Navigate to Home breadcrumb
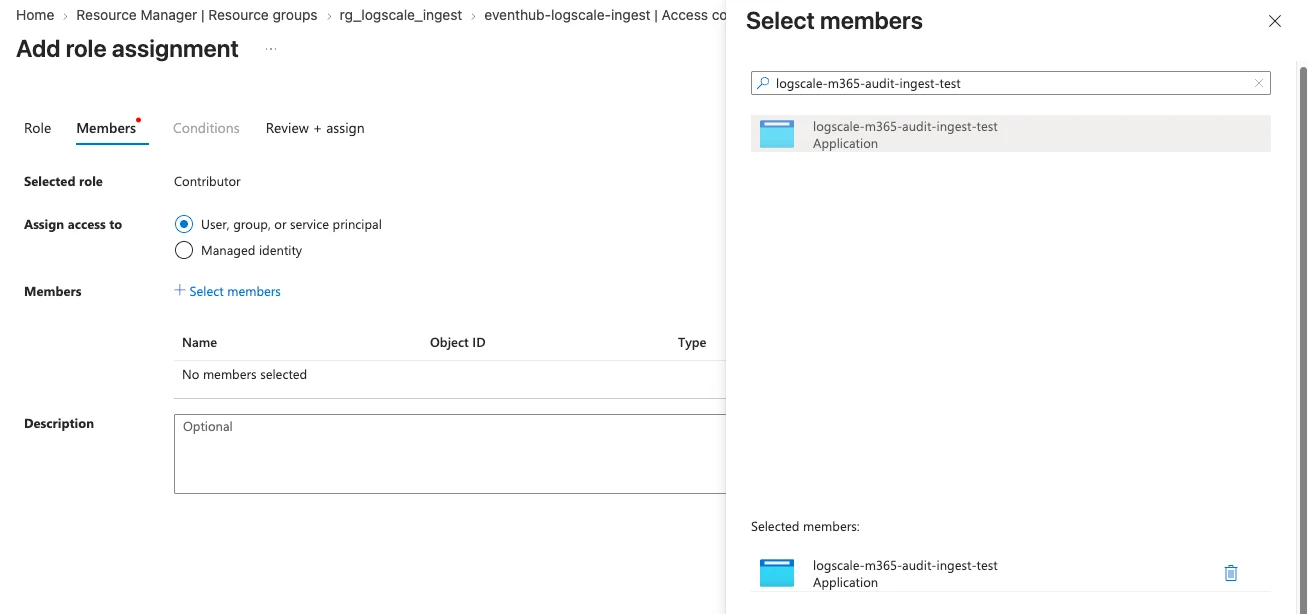 click(x=35, y=15)
